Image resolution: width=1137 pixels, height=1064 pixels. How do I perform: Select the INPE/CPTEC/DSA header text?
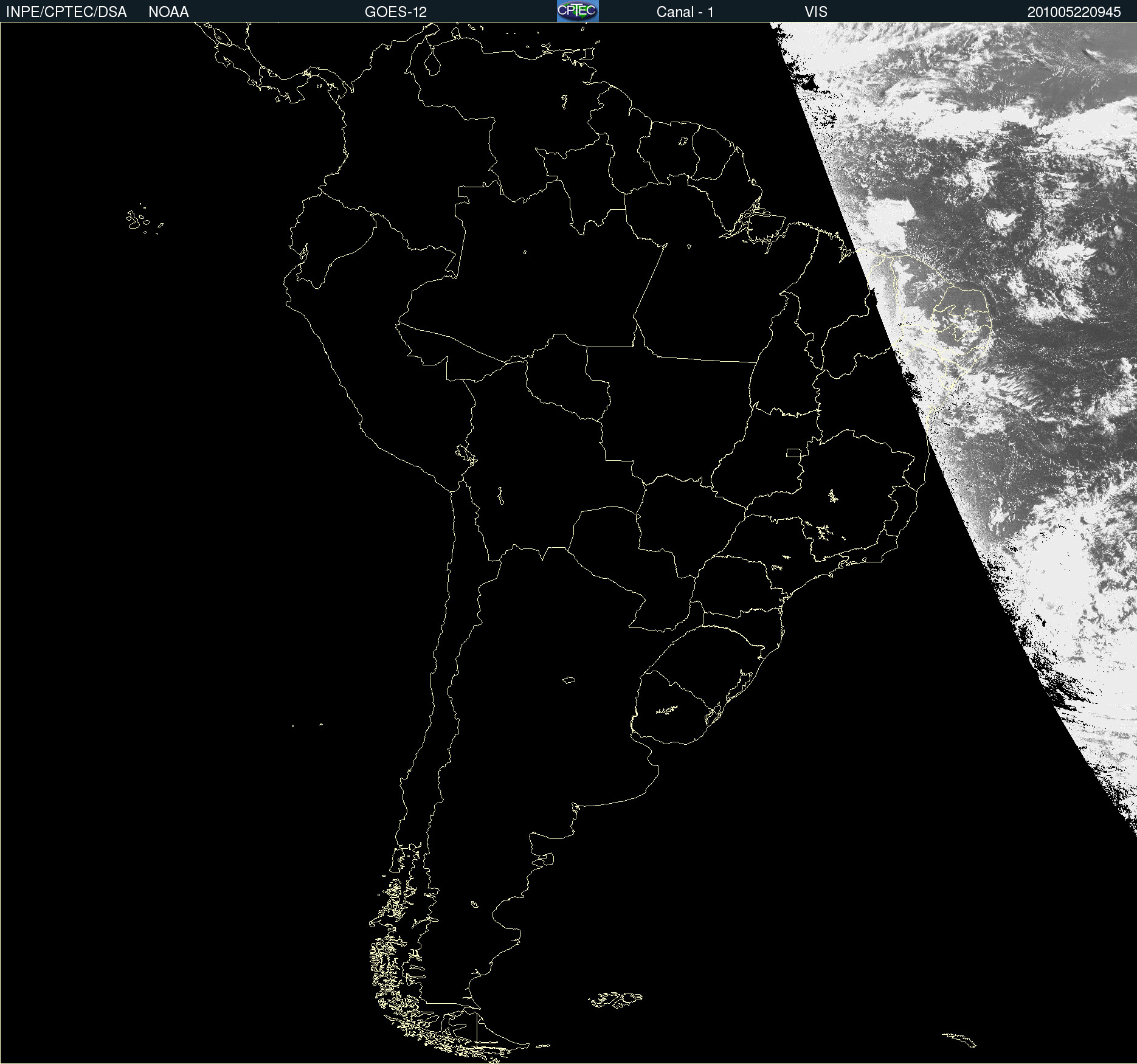pos(66,12)
